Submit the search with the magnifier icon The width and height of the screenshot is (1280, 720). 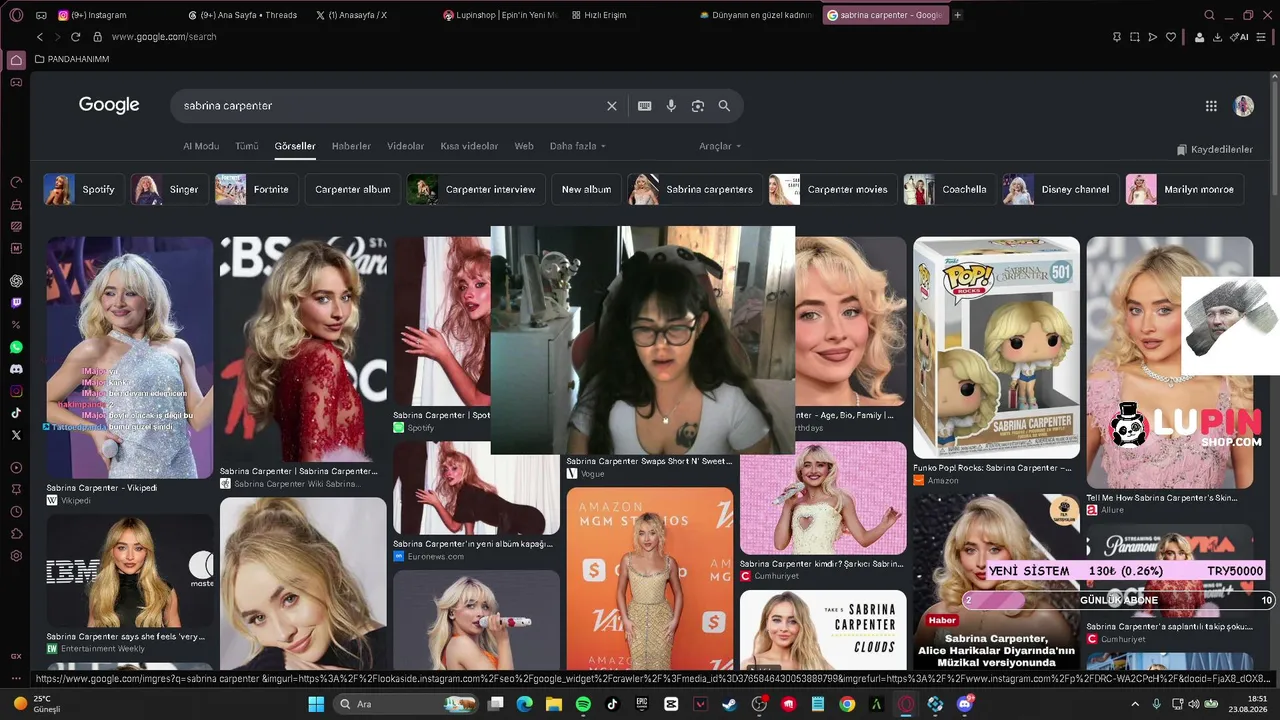(724, 106)
